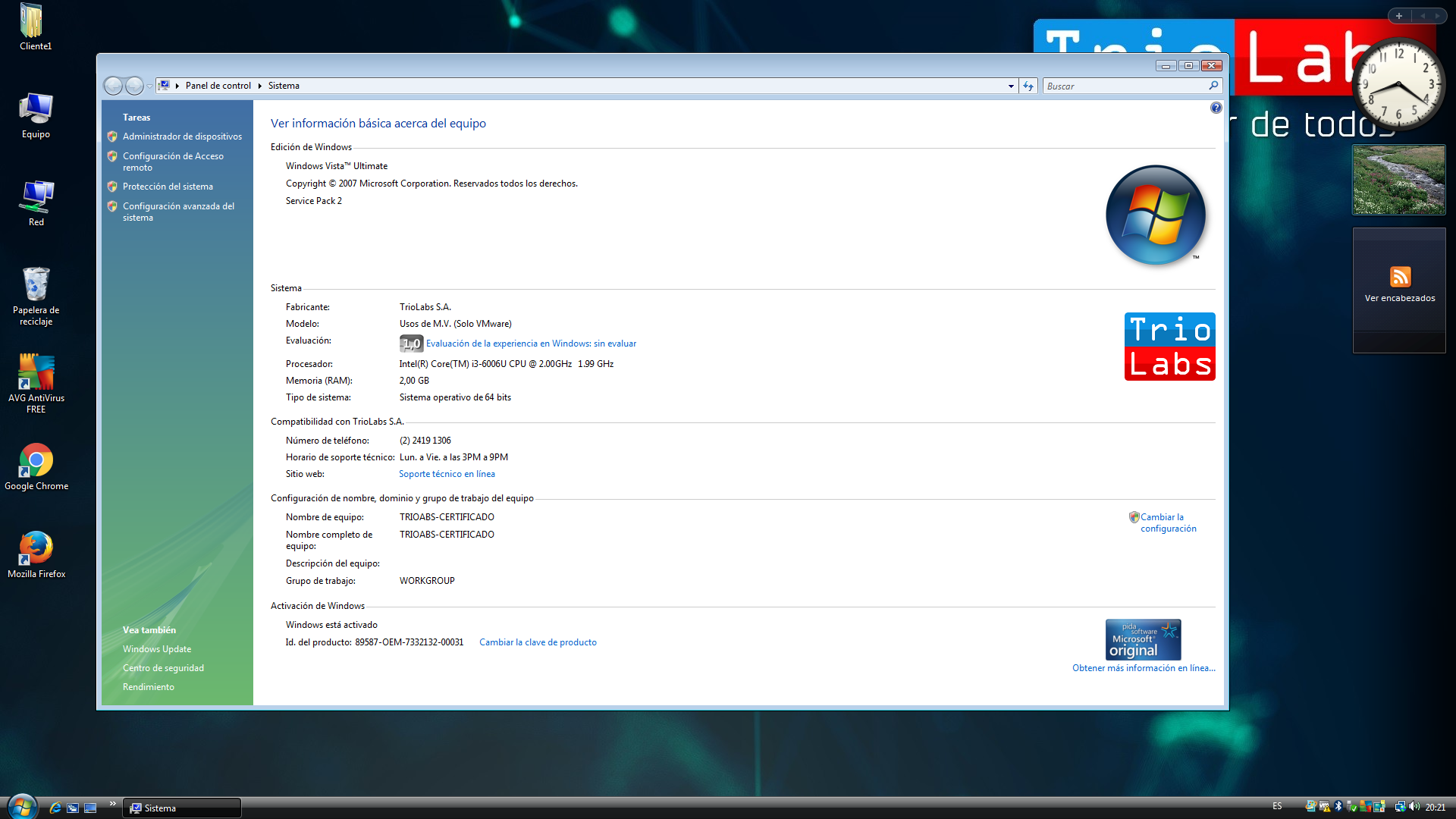Click AVG tray icon

coord(1366,806)
